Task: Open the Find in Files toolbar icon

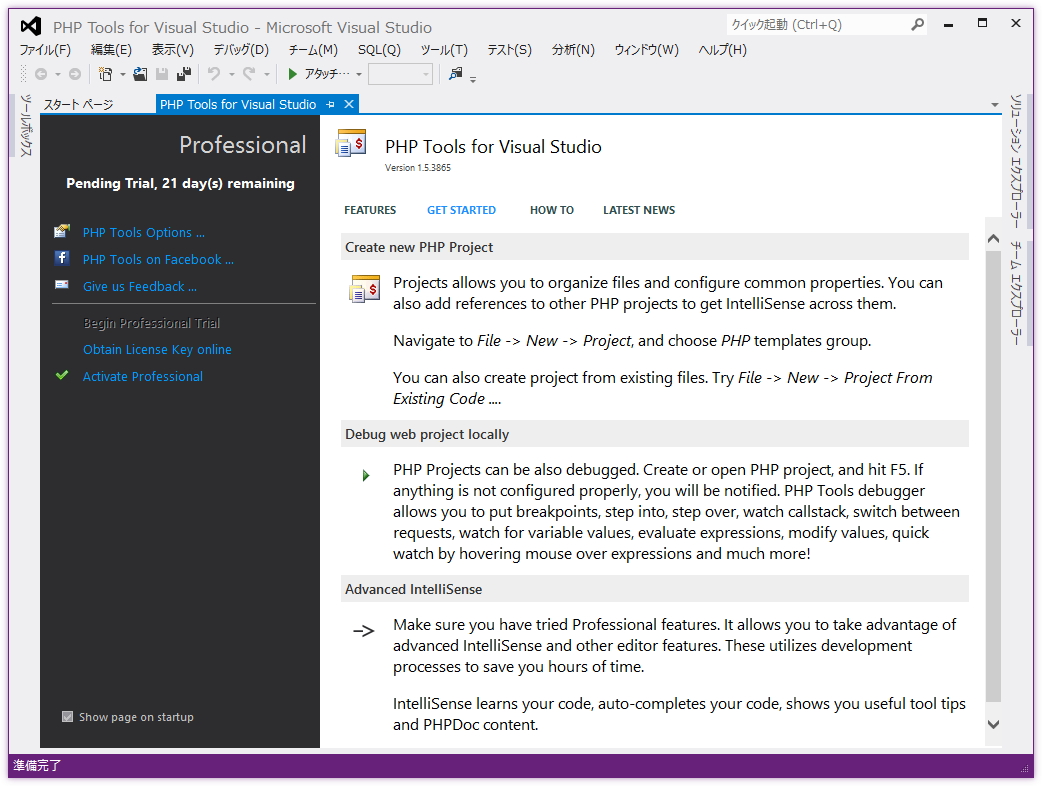Action: click(x=454, y=75)
